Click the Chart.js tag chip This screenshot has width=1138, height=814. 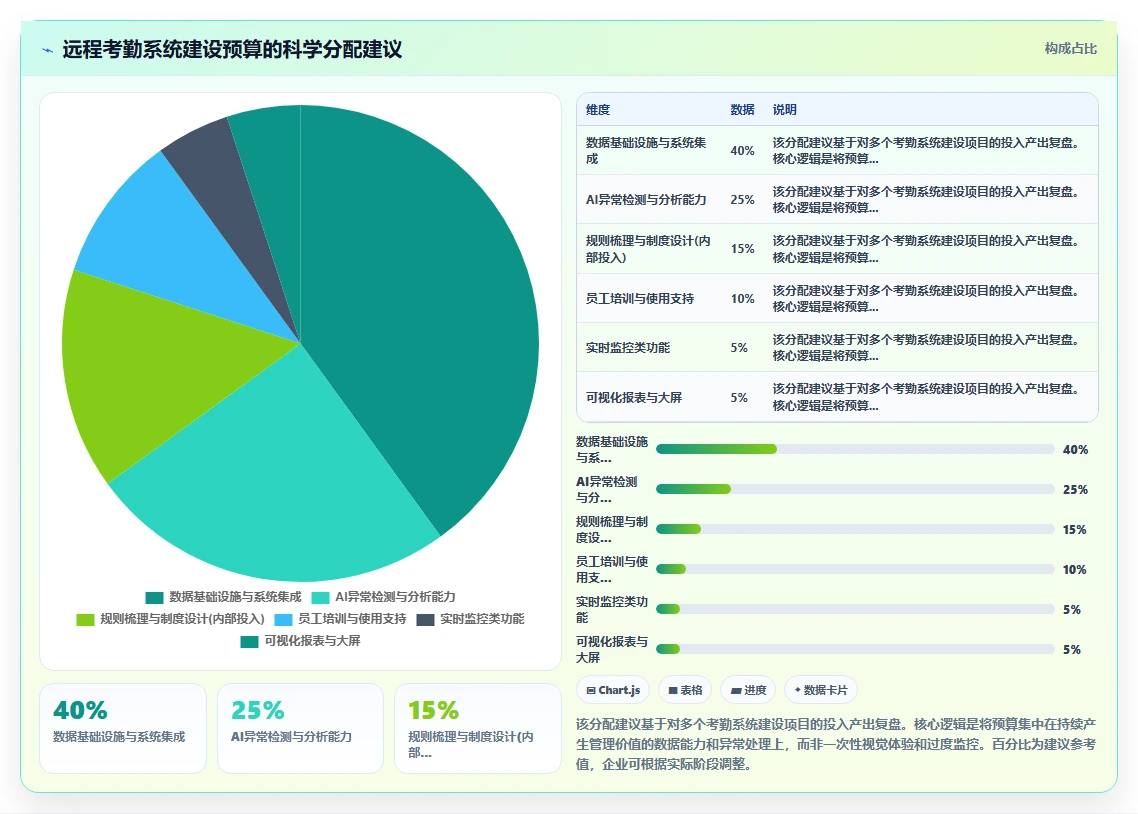(613, 690)
